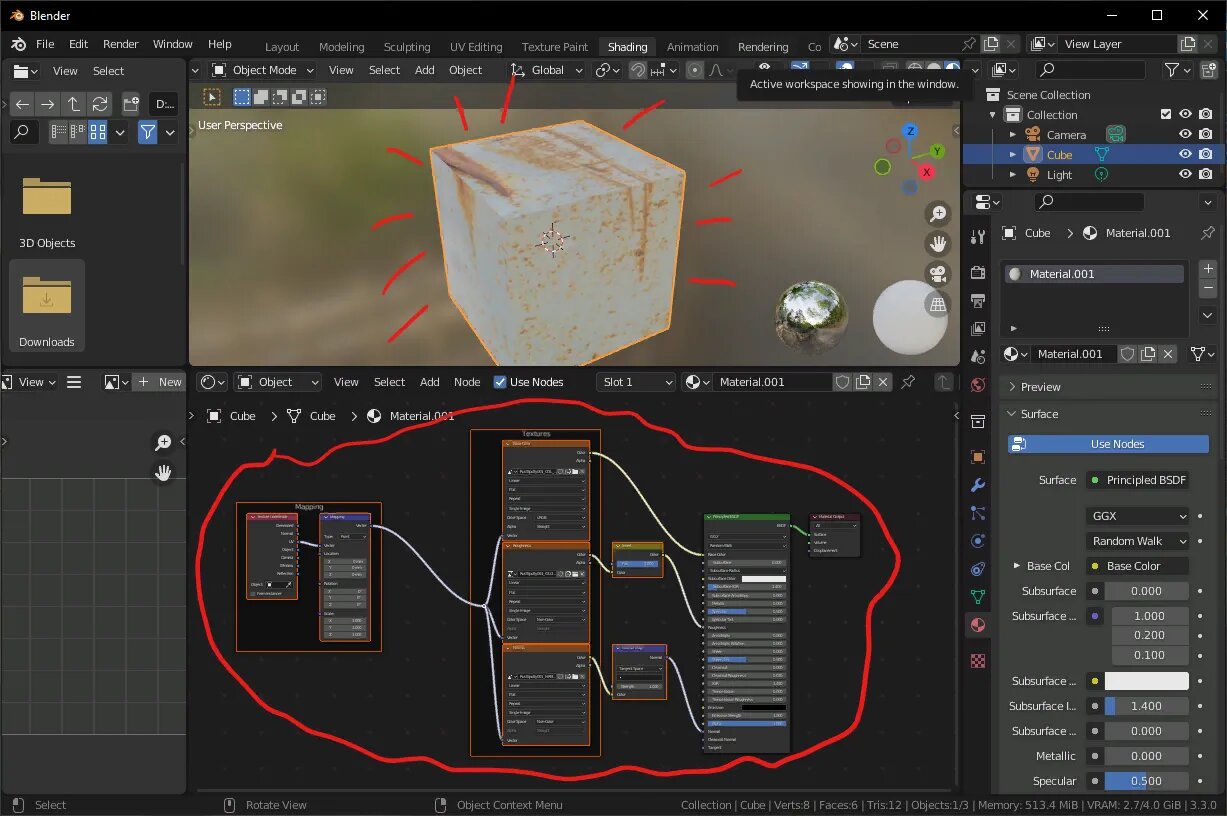Select the Light item in outliner
The image size is (1227, 816).
point(1059,174)
